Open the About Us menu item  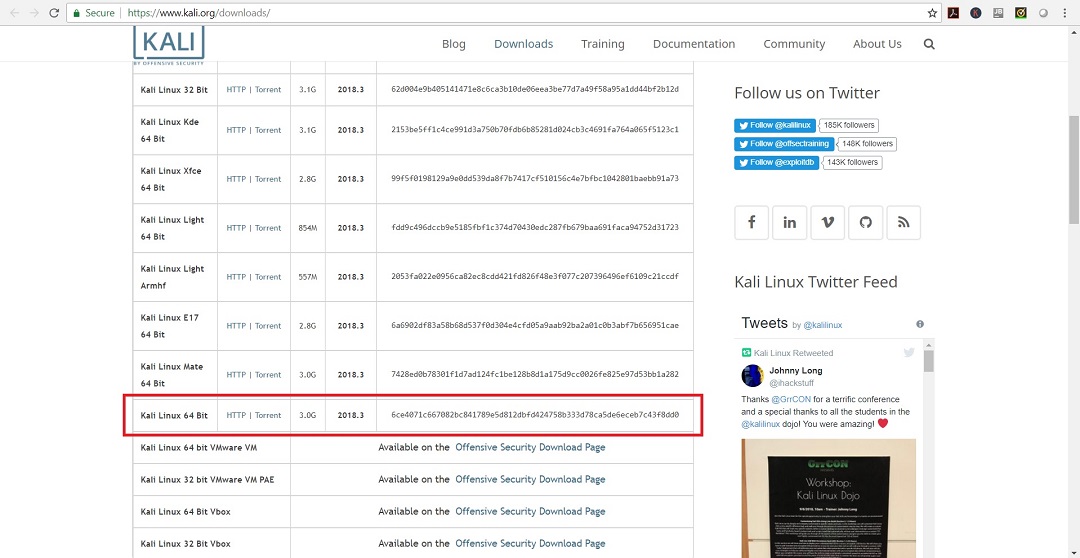click(877, 44)
